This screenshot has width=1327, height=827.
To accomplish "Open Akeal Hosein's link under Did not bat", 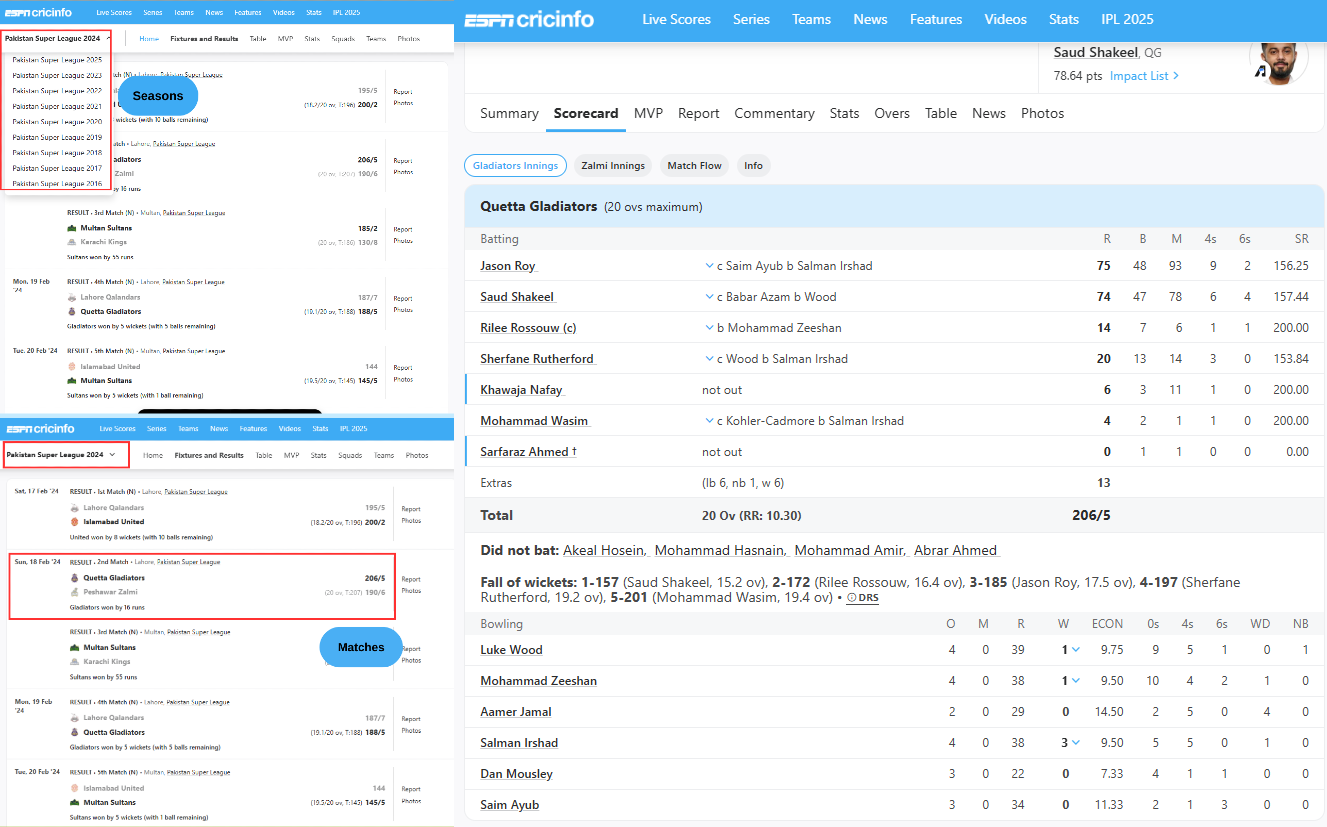I will (603, 550).
